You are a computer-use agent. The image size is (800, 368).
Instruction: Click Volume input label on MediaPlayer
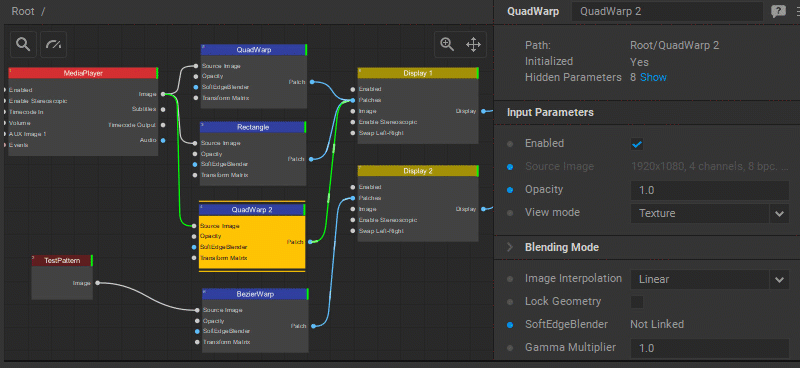(20, 123)
